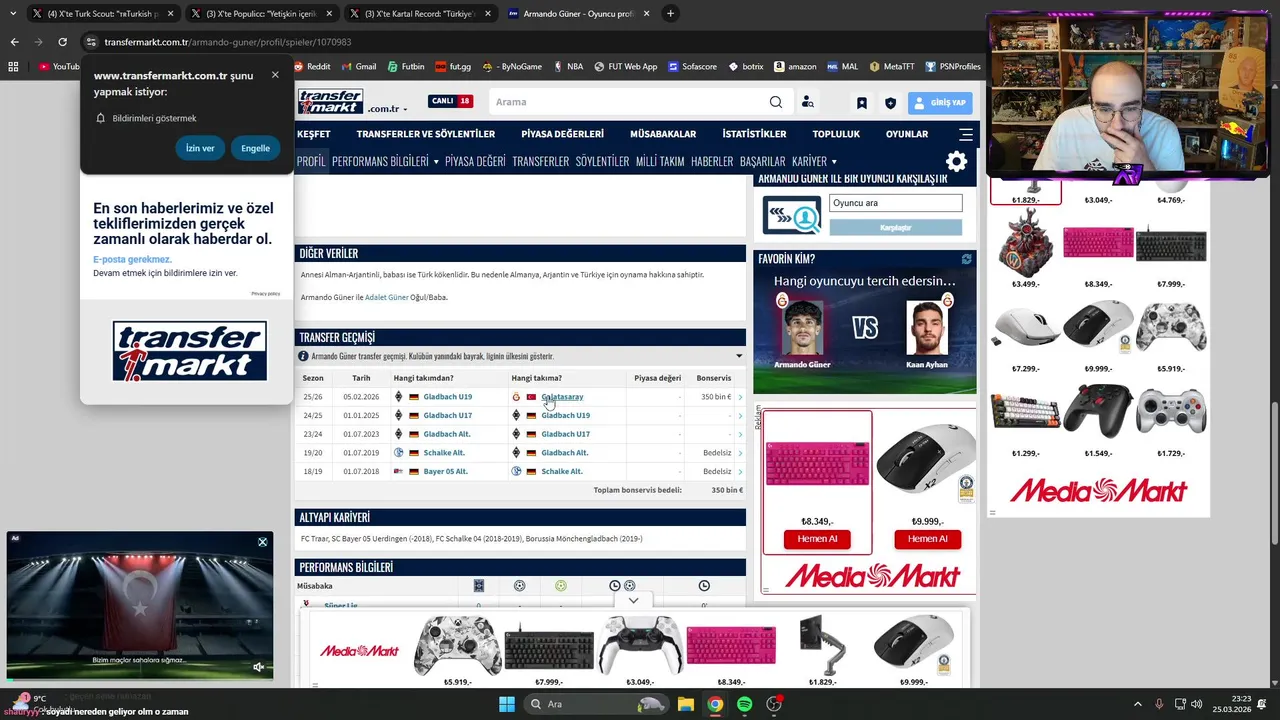Viewport: 1280px width, 720px height.
Task: Open File Explorer from taskbar
Action: (686, 704)
